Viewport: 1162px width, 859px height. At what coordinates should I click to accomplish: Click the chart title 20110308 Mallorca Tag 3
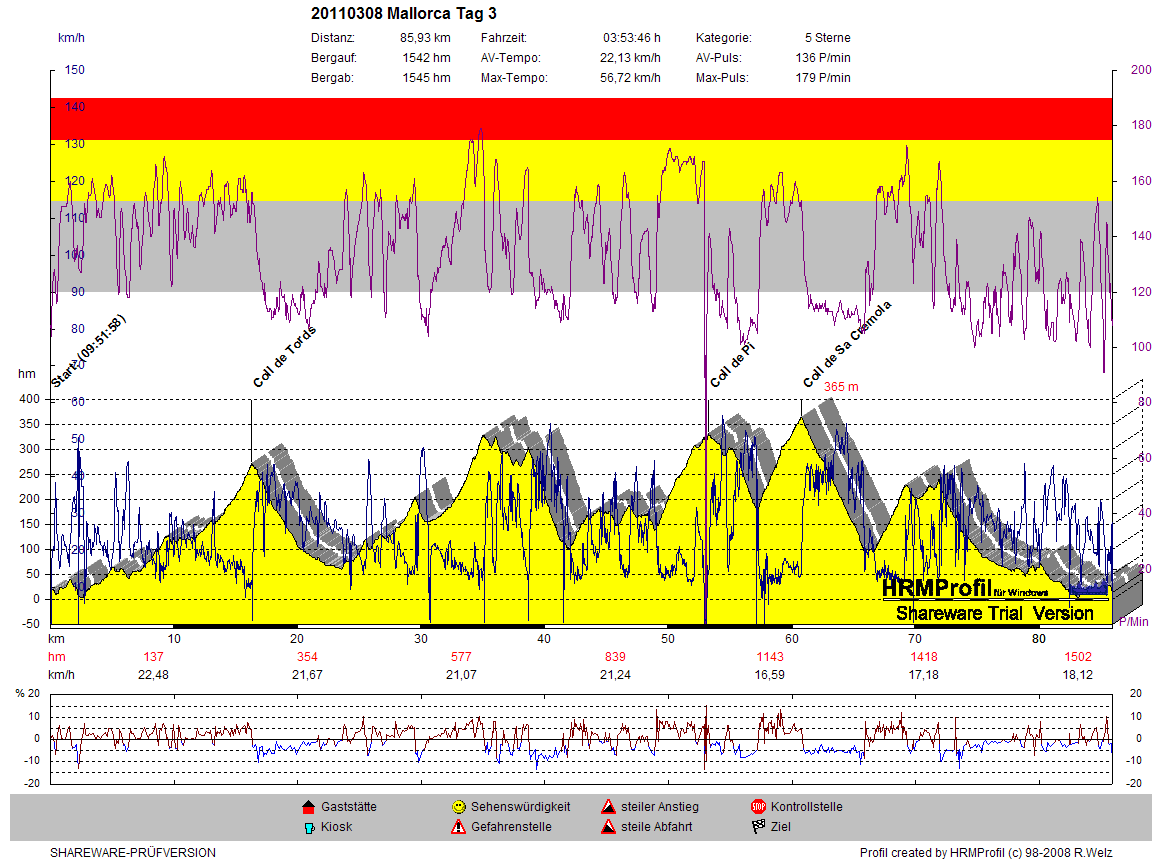[x=404, y=13]
